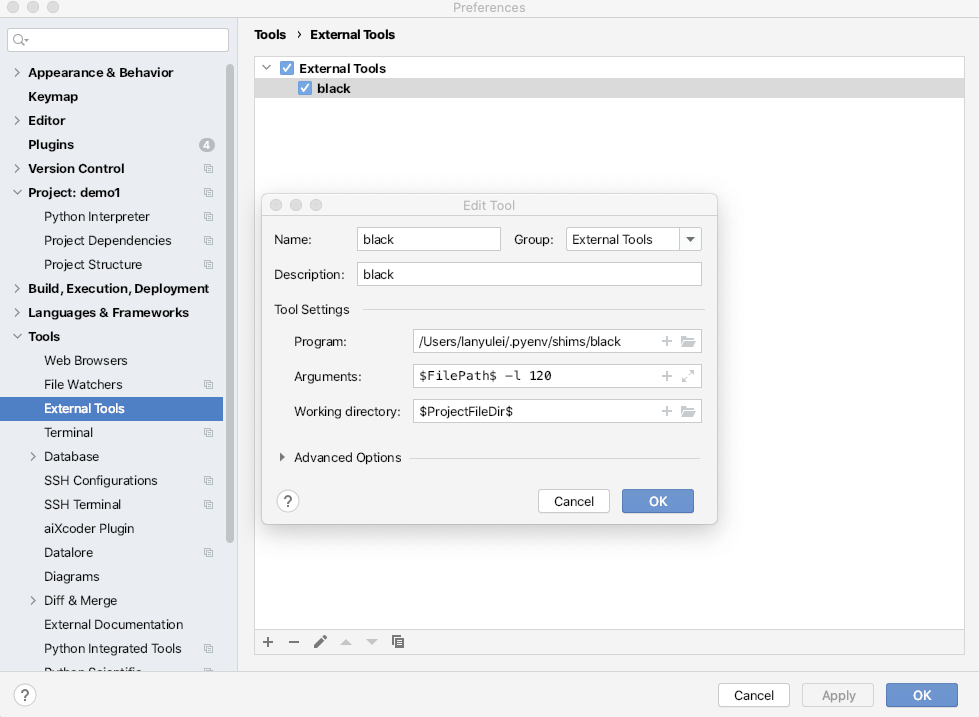Image resolution: width=979 pixels, height=717 pixels.
Task: Browse for Program file with folder icon
Action: pos(688,341)
